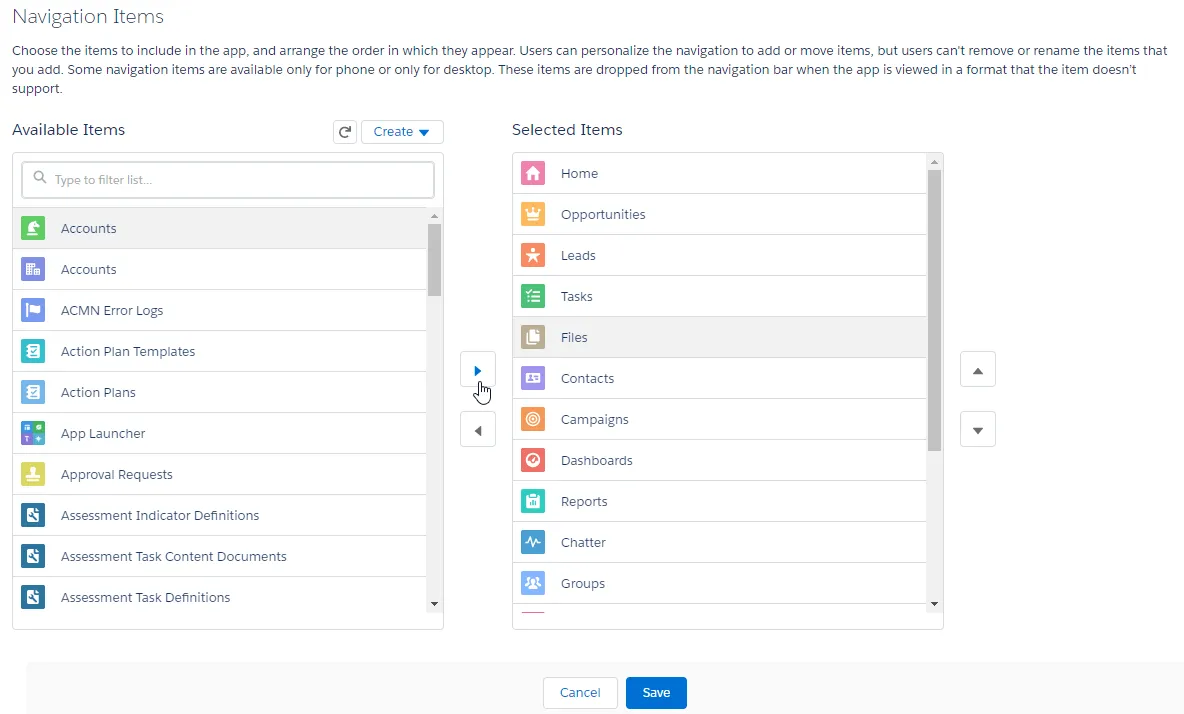Click the Opportunities crown icon
The image size is (1184, 714).
tap(533, 215)
